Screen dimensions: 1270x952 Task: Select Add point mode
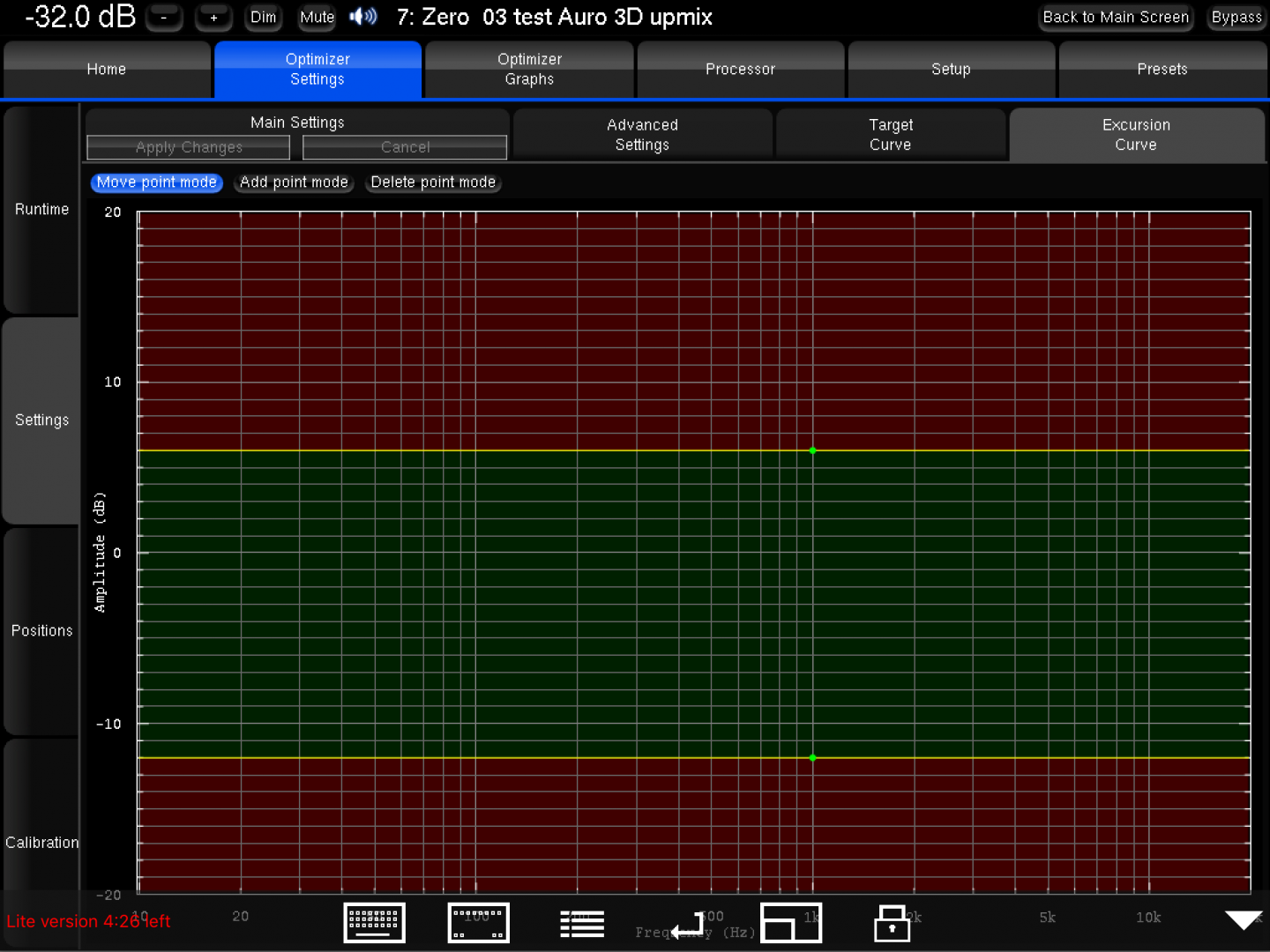[x=294, y=182]
